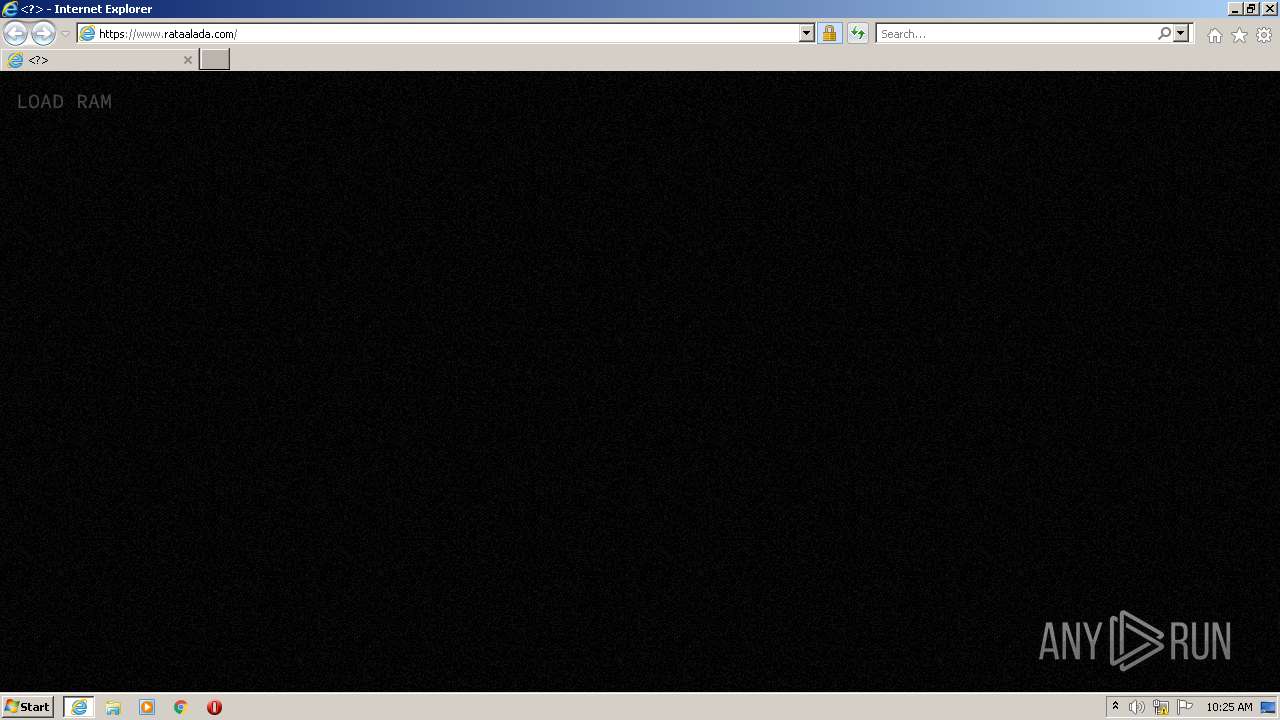Open the search provider dropdown arrow
The image size is (1280, 720).
coord(1181,33)
